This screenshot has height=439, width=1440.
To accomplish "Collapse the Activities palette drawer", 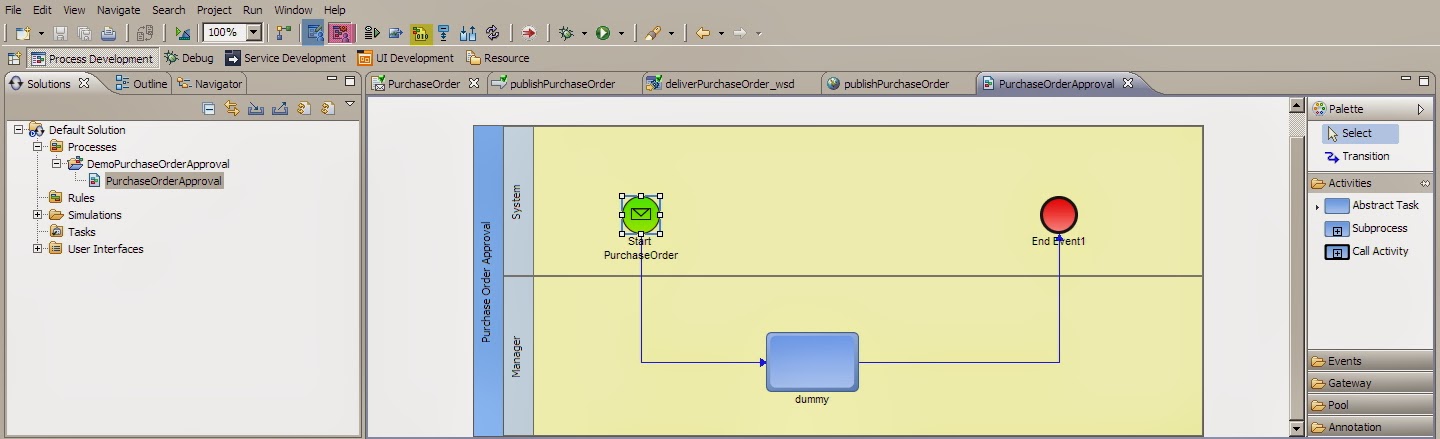I will [x=1370, y=183].
